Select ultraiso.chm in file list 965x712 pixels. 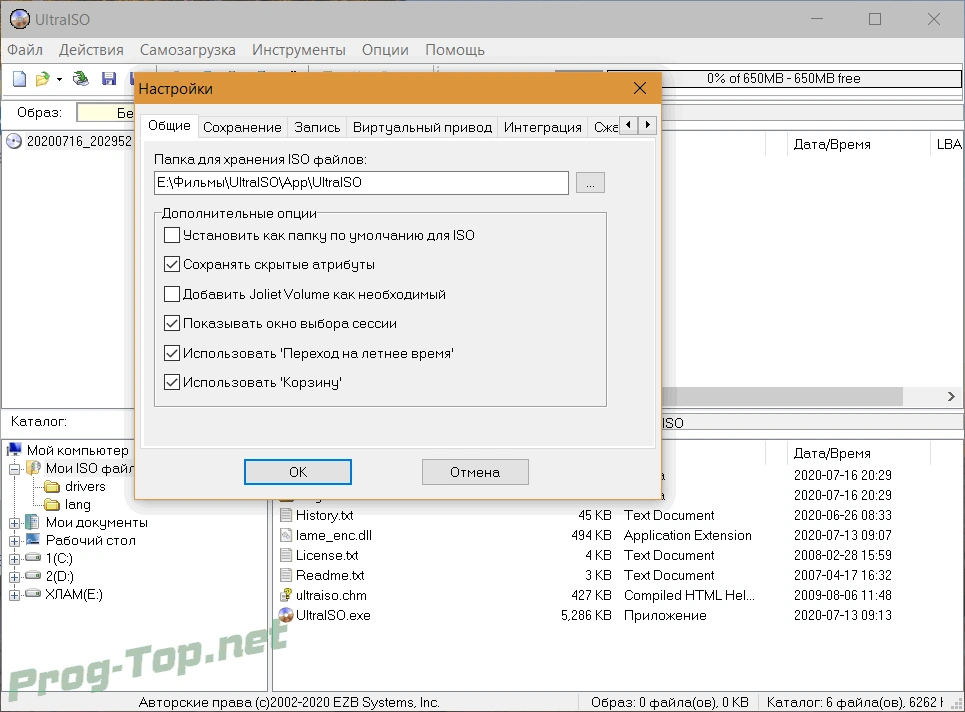[331, 596]
